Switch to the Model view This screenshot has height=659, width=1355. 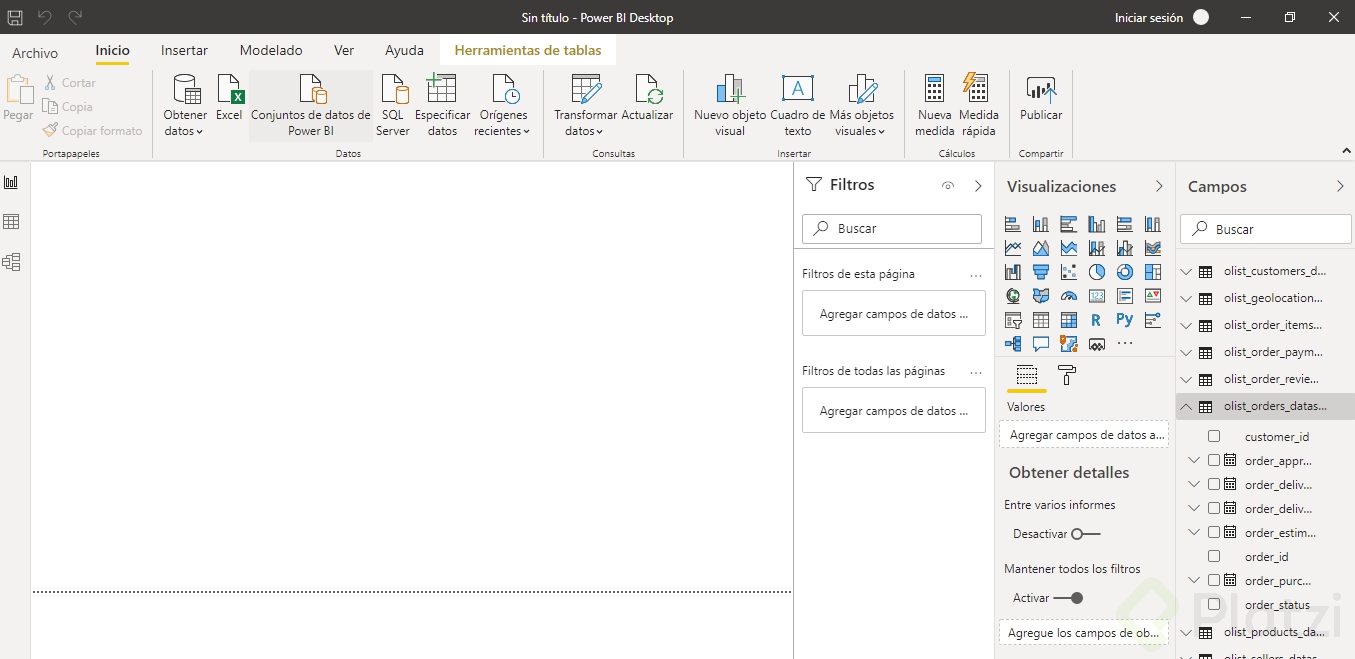12,262
